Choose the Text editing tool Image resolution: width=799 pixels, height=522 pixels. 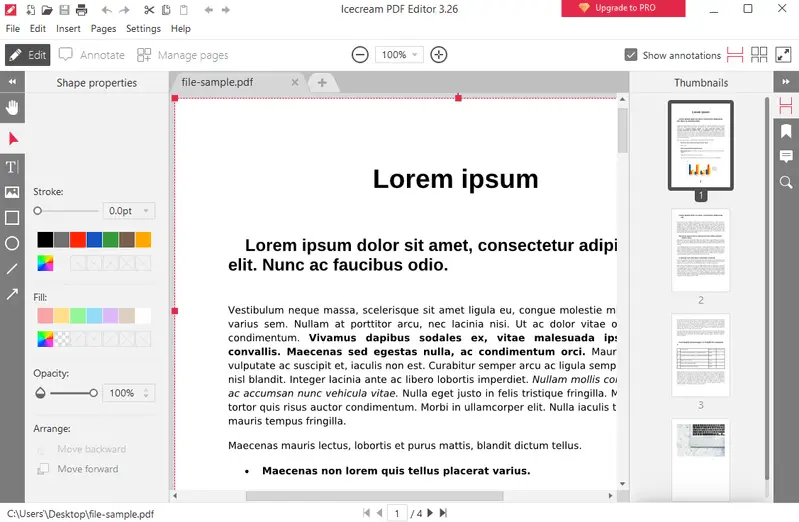click(x=12, y=167)
